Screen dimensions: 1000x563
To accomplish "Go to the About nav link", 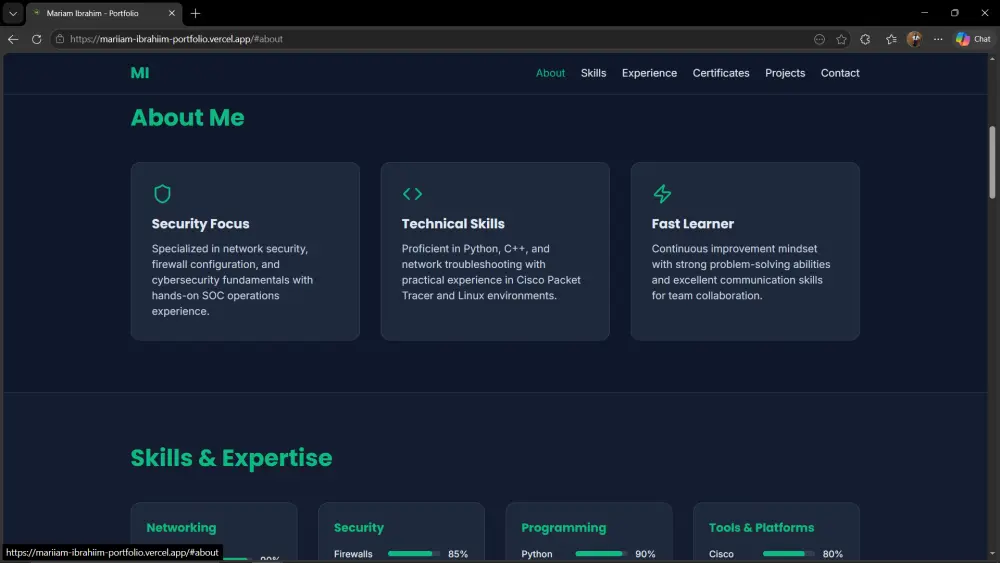I will pyautogui.click(x=550, y=73).
